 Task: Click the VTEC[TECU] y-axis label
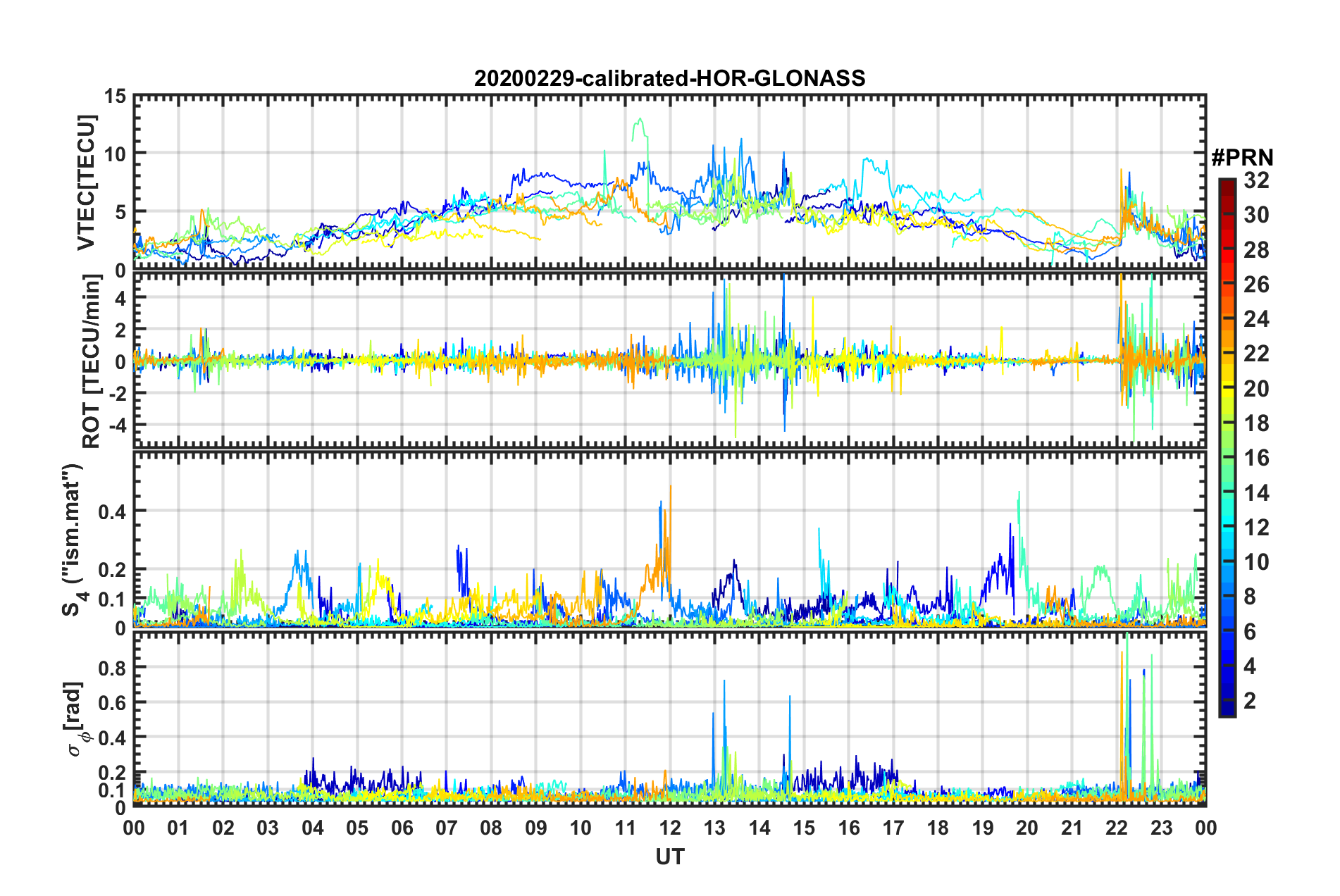click(86, 183)
